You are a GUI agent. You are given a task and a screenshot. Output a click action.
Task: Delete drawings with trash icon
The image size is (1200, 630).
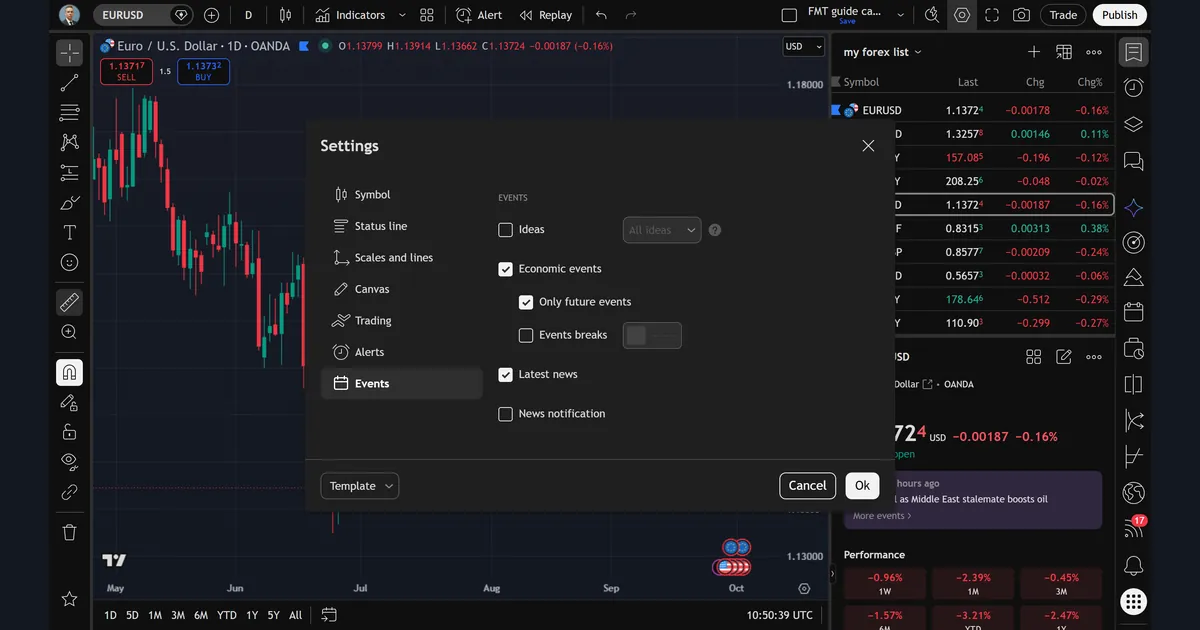69,532
